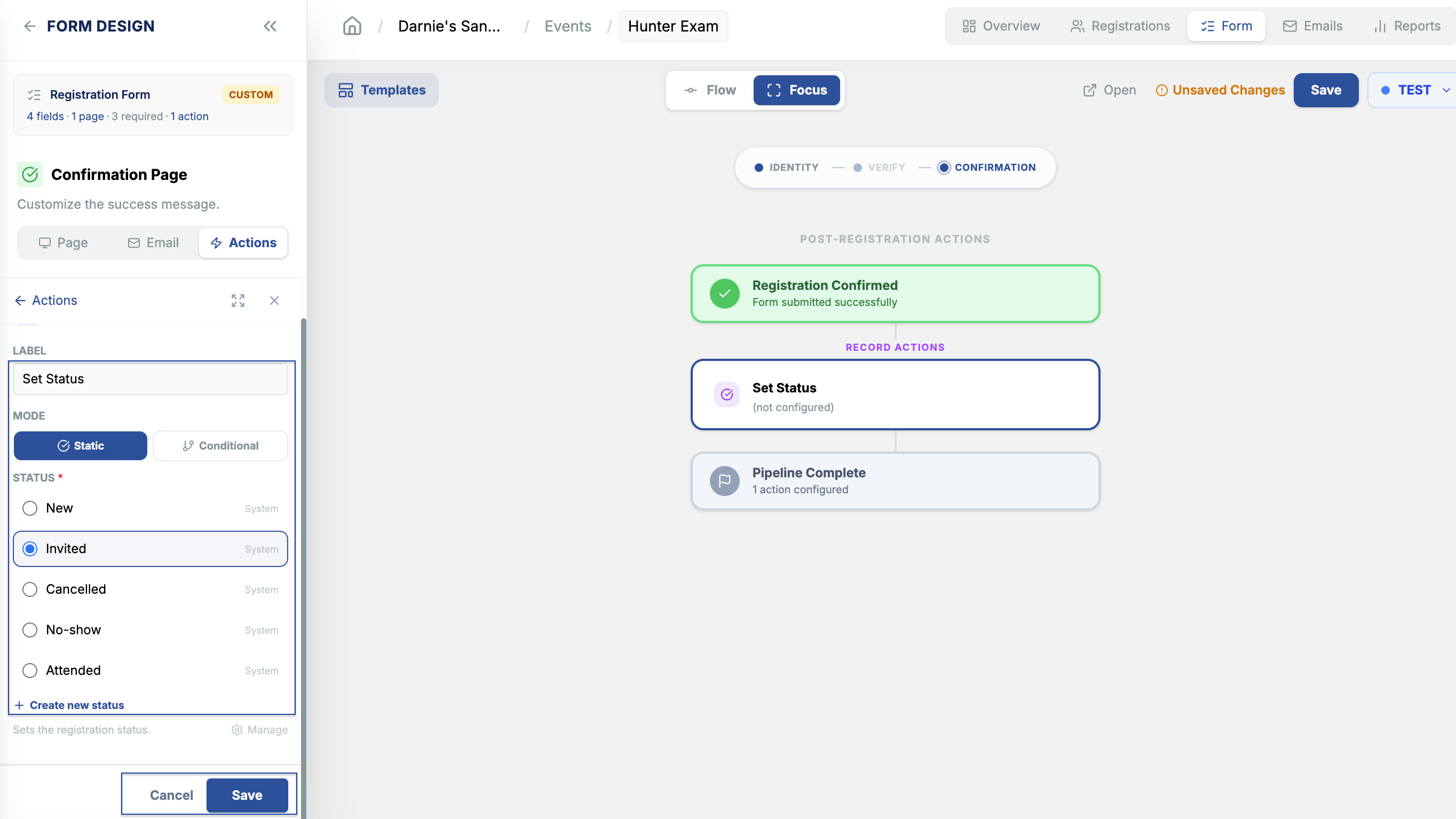Select the Registration Confirmed card

pyautogui.click(x=895, y=294)
